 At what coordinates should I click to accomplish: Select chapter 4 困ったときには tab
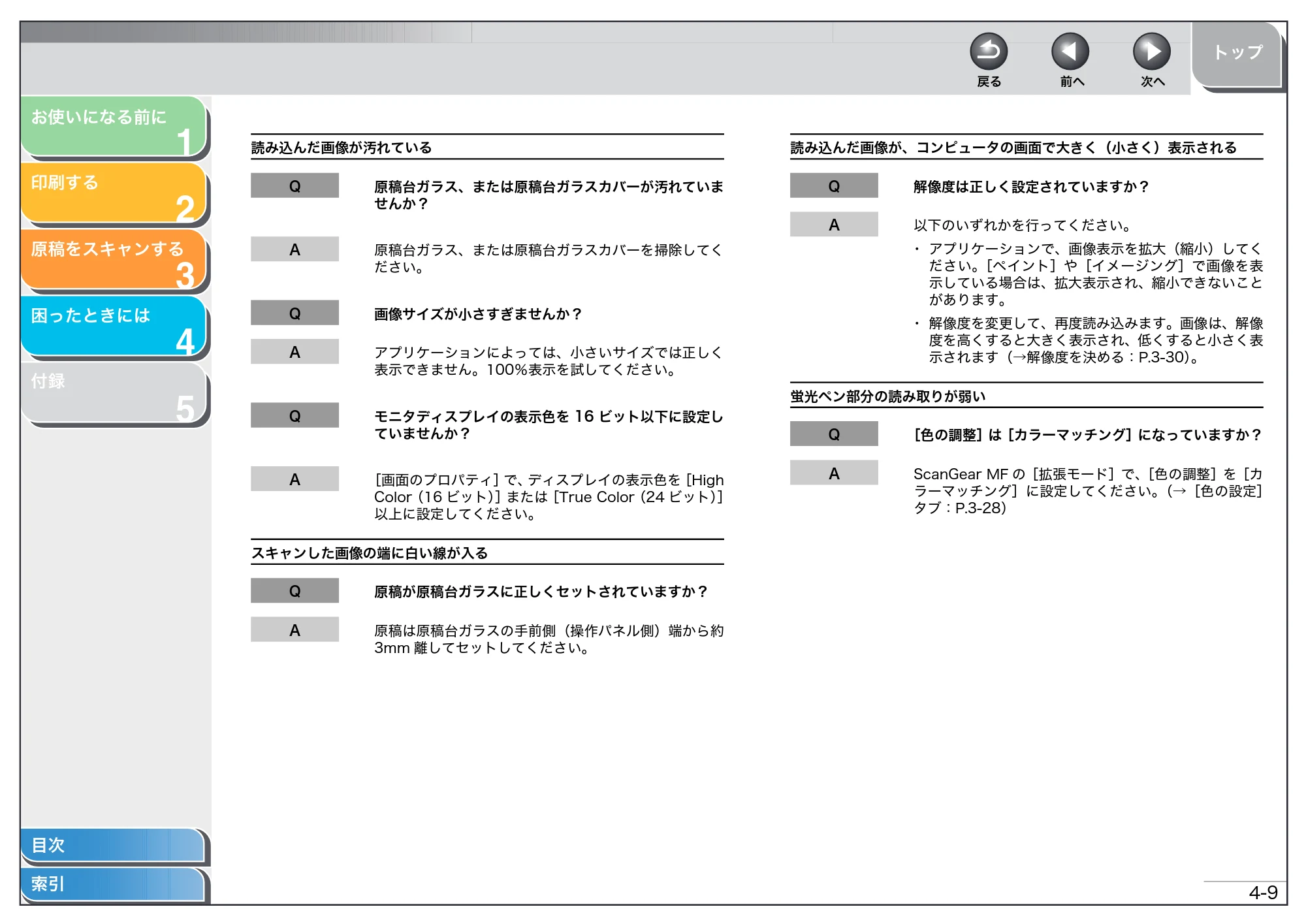[114, 326]
